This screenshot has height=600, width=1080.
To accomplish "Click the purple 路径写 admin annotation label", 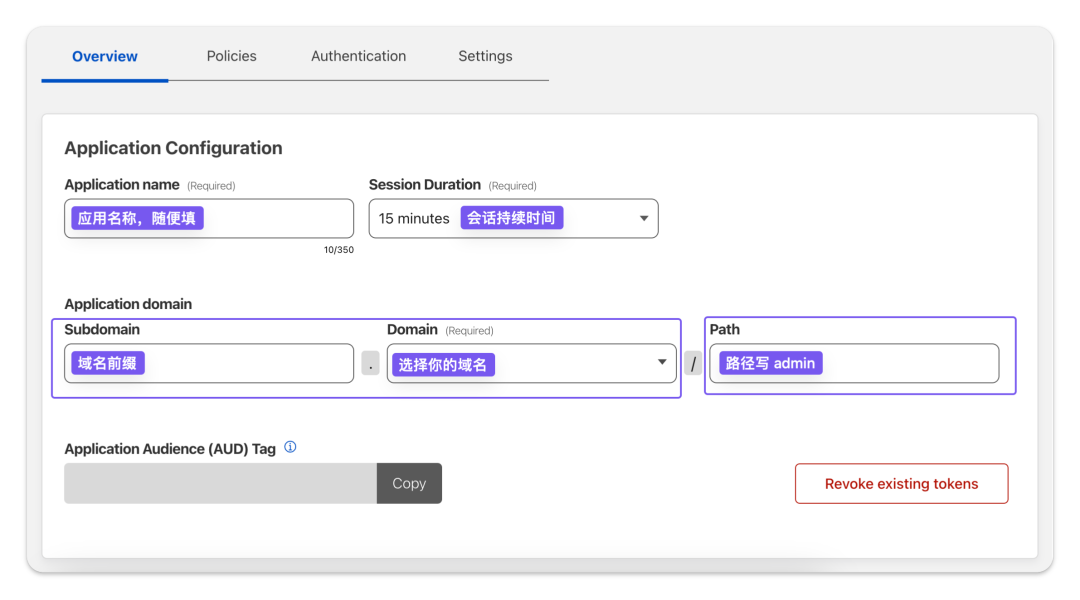I will pyautogui.click(x=770, y=363).
